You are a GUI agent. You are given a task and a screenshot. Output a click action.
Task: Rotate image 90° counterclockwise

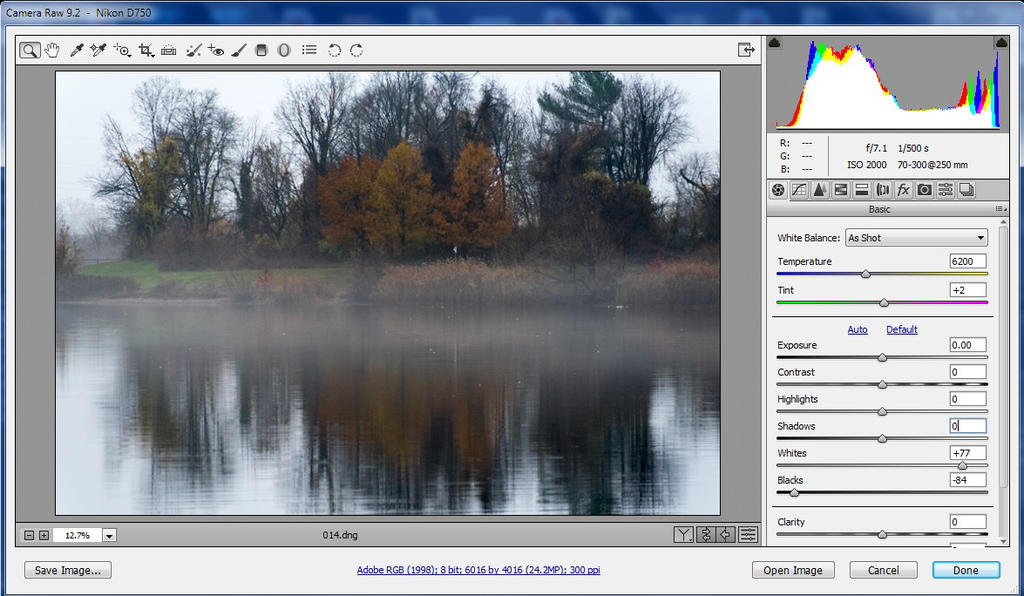tap(334, 50)
